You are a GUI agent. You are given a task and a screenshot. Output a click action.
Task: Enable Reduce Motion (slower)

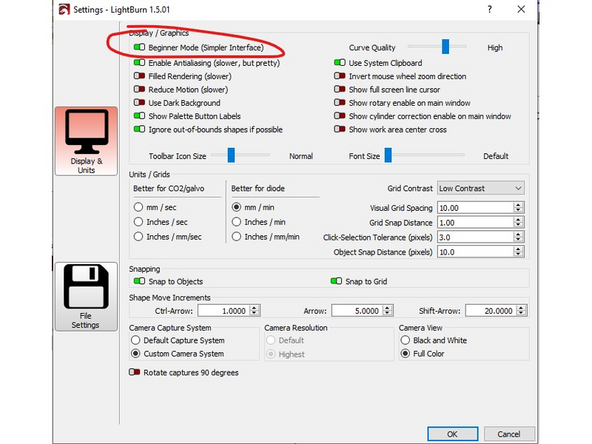coord(139,89)
